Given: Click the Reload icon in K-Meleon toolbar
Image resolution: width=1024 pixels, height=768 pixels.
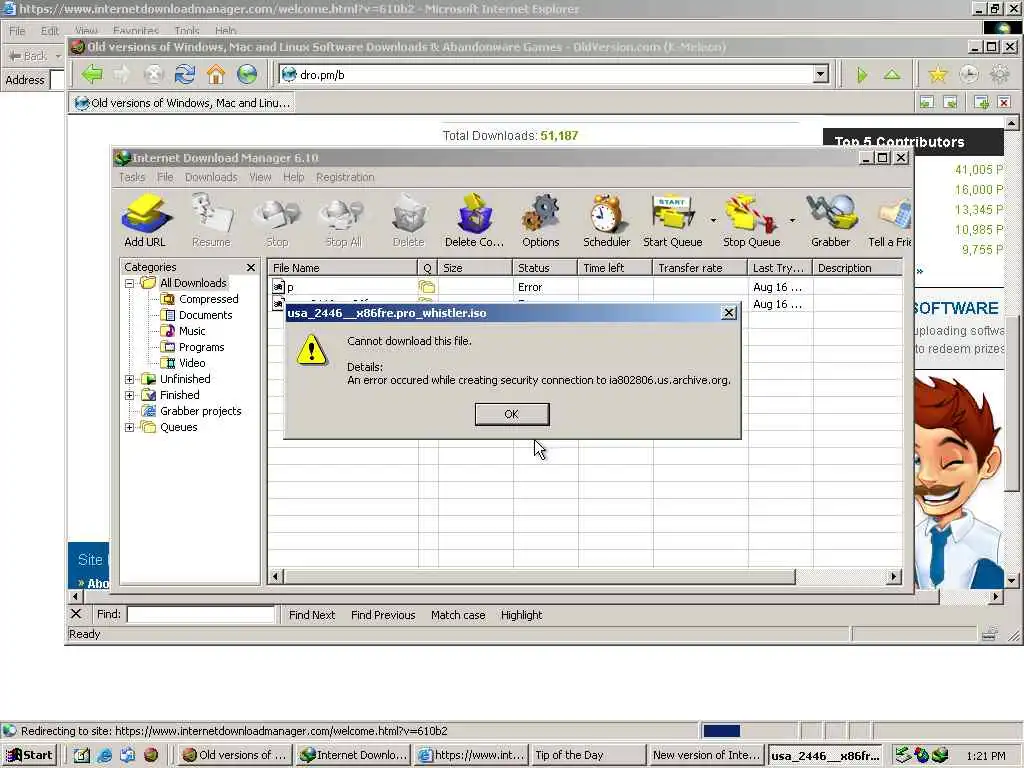Looking at the screenshot, I should 185,74.
